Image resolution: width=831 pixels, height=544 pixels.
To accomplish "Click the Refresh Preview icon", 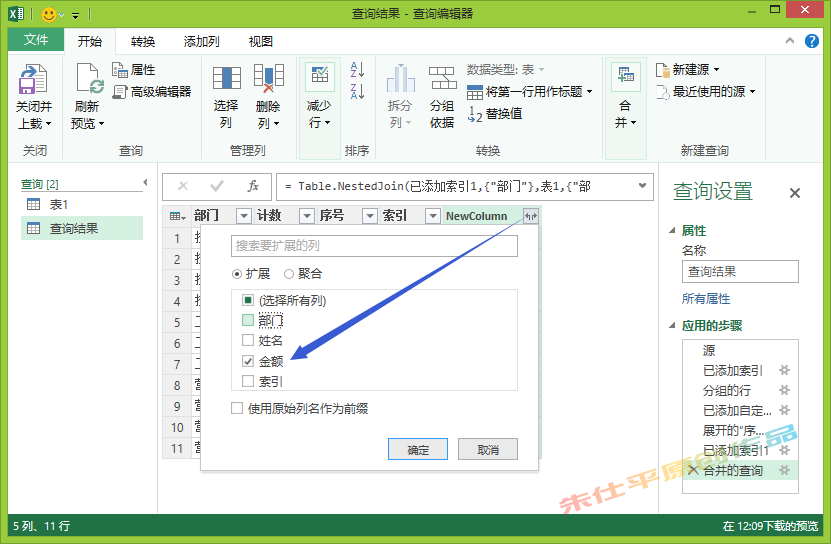I will click(x=88, y=79).
